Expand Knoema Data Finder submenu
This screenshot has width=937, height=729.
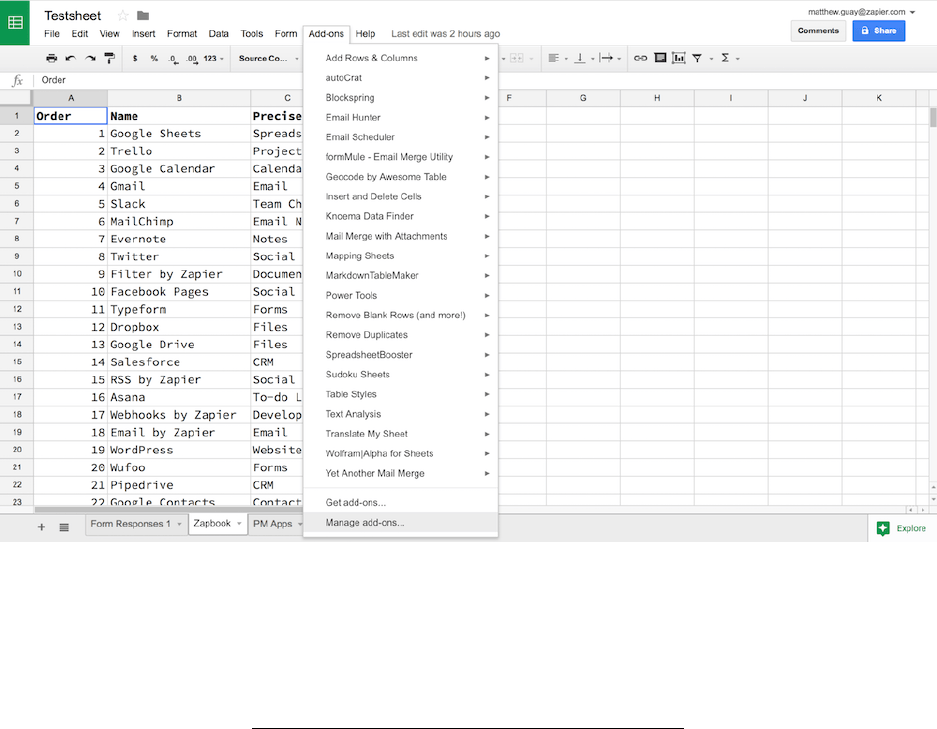coord(400,216)
